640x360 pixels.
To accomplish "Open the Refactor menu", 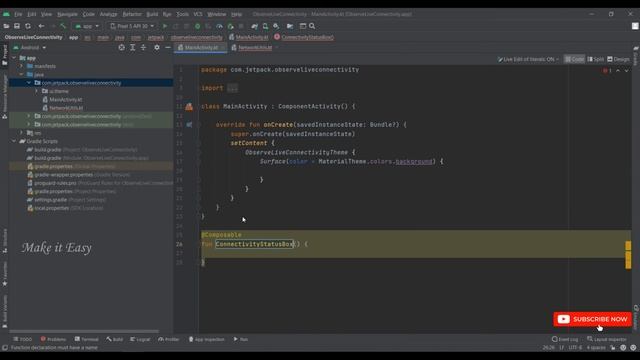I will point(132,14).
